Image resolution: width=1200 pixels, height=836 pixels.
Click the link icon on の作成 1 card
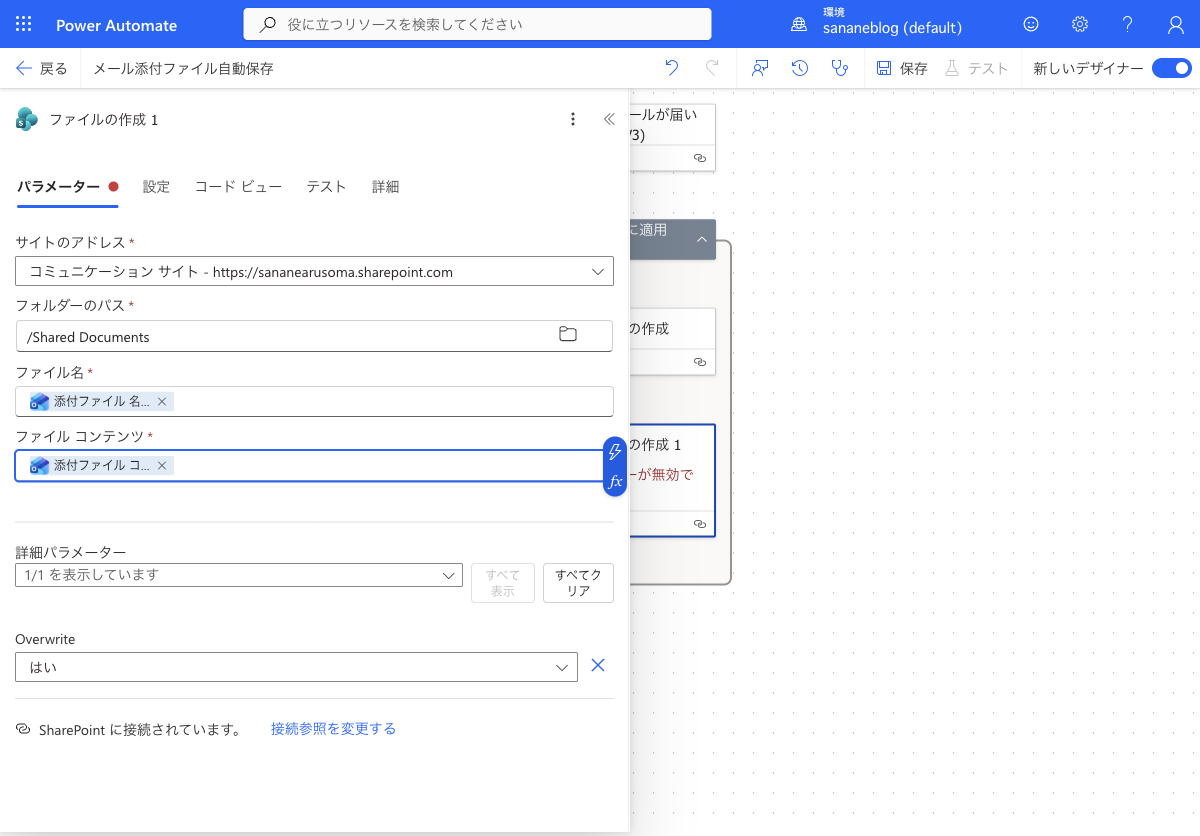click(x=700, y=524)
